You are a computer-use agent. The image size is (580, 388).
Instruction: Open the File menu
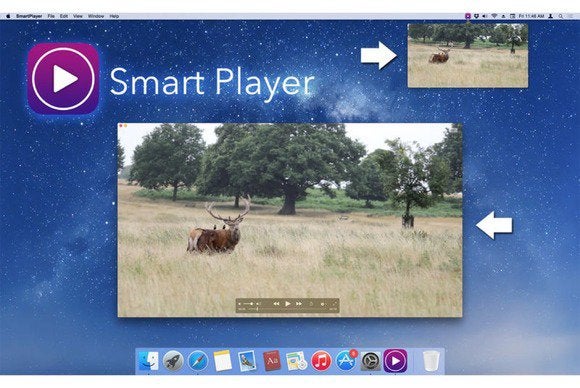coord(51,16)
